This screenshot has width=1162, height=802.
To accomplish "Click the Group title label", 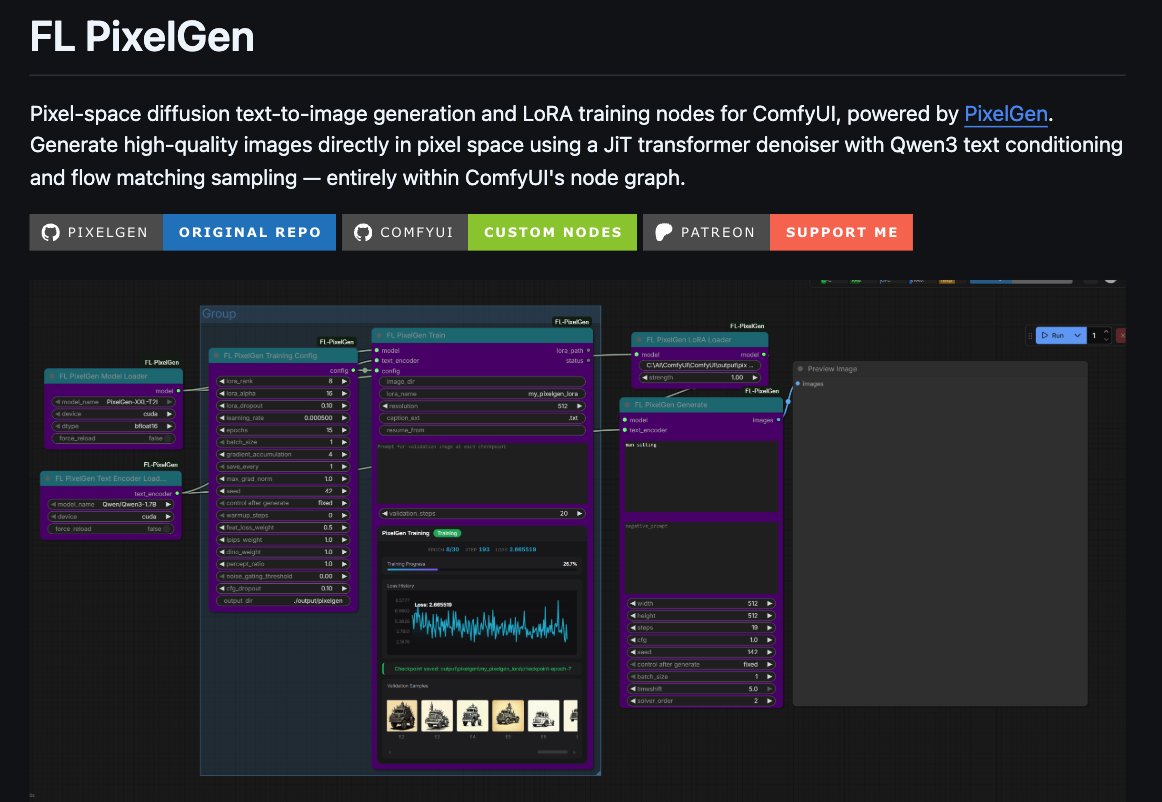I will coord(219,314).
